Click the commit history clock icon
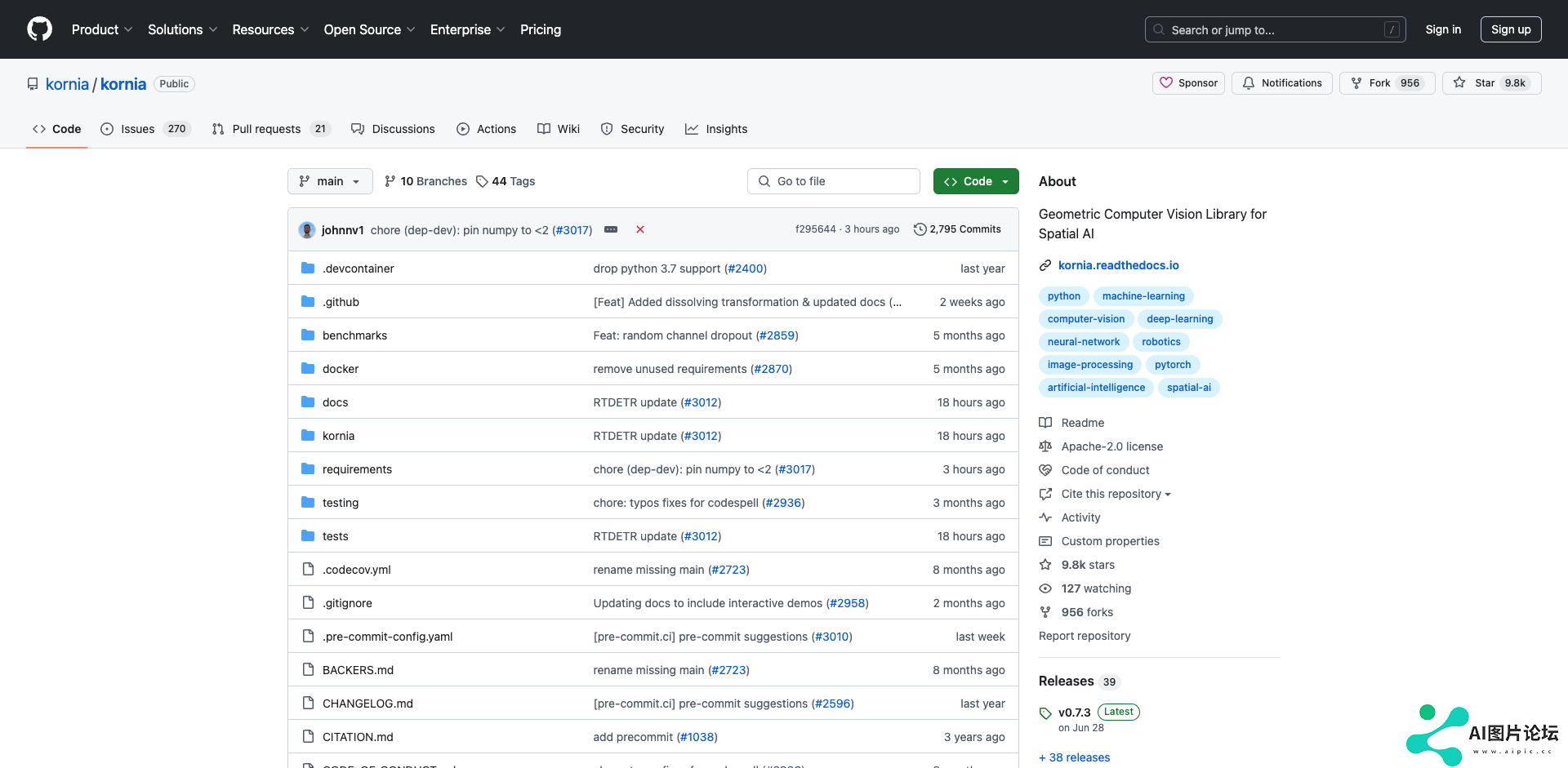Image resolution: width=1568 pixels, height=768 pixels. pos(920,229)
